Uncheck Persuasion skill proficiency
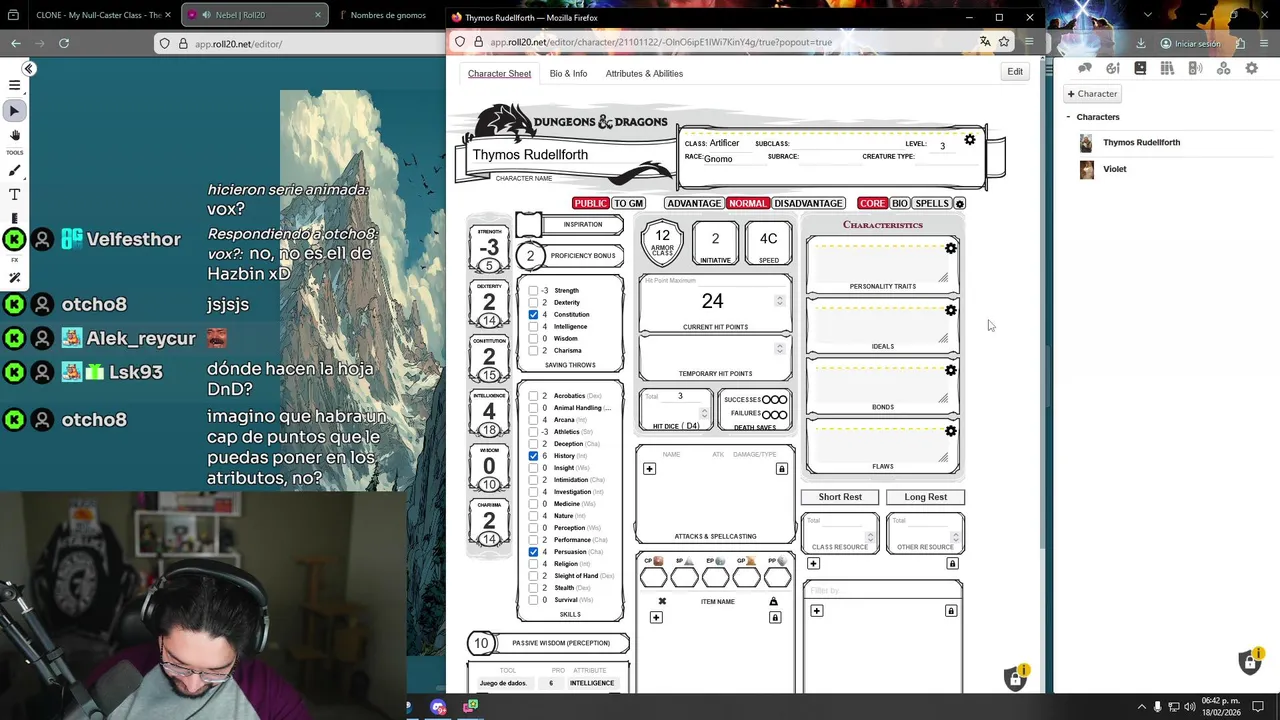The width and height of the screenshot is (1280, 720). (533, 552)
